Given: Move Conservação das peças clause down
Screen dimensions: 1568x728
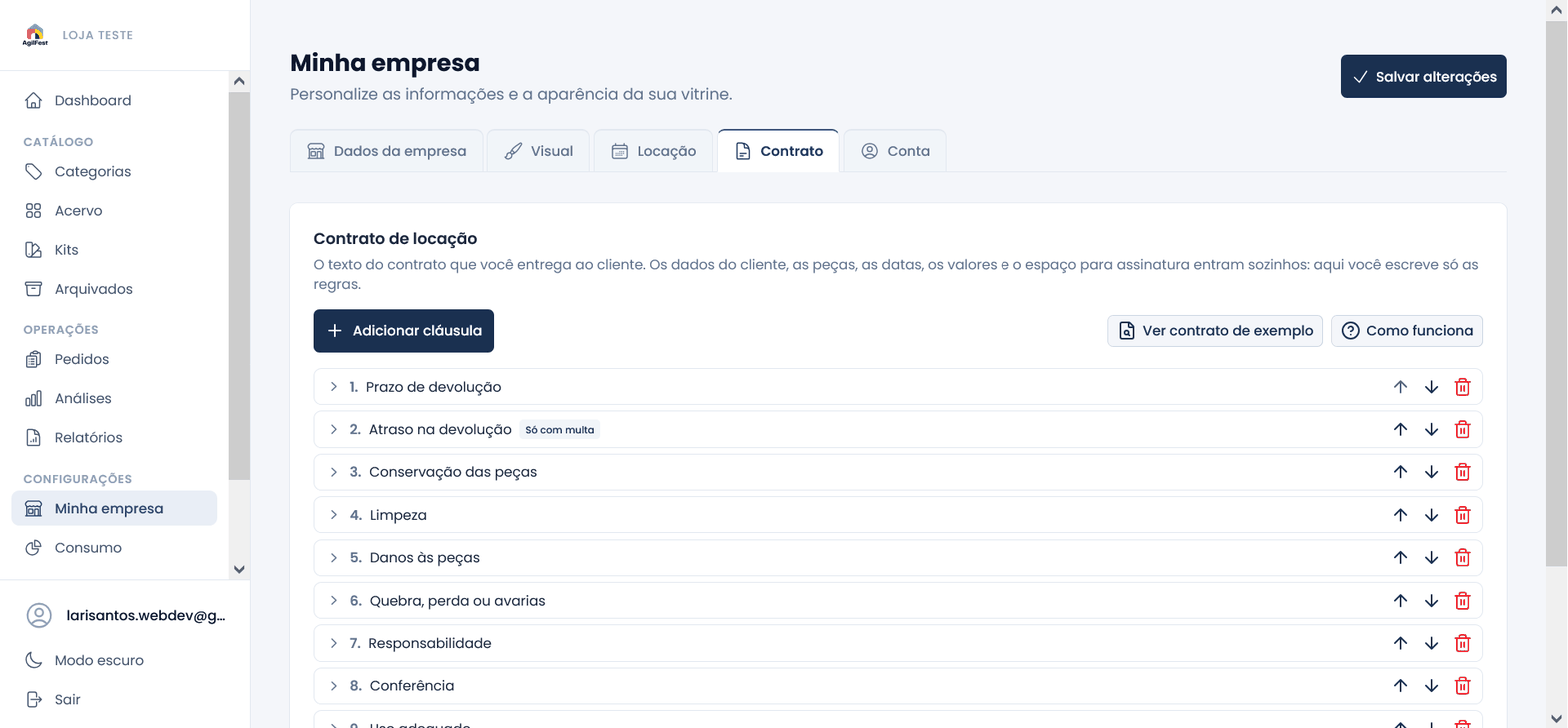Looking at the screenshot, I should [x=1431, y=472].
